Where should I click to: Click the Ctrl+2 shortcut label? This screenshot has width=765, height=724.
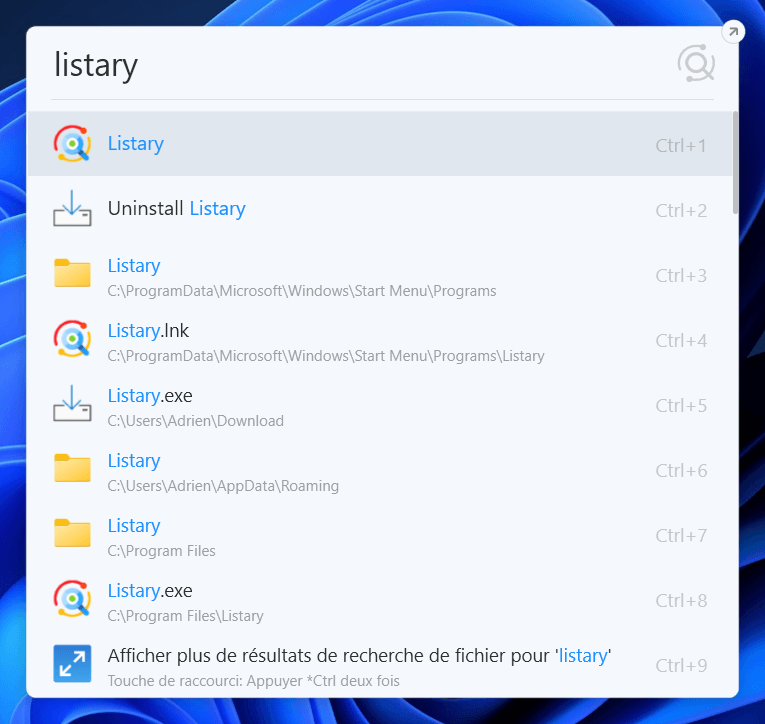681,210
